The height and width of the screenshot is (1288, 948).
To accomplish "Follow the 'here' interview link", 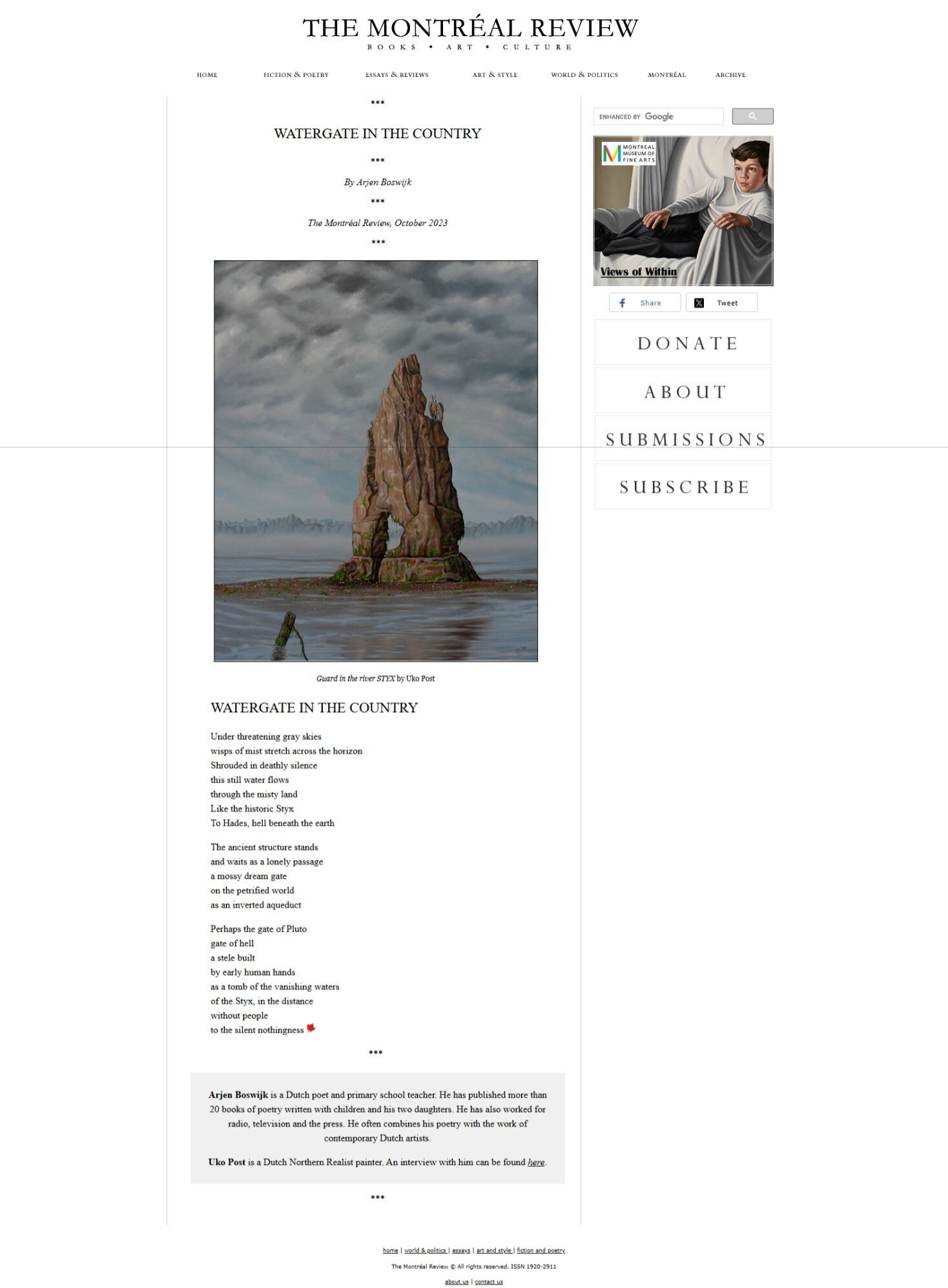I will 536,1162.
